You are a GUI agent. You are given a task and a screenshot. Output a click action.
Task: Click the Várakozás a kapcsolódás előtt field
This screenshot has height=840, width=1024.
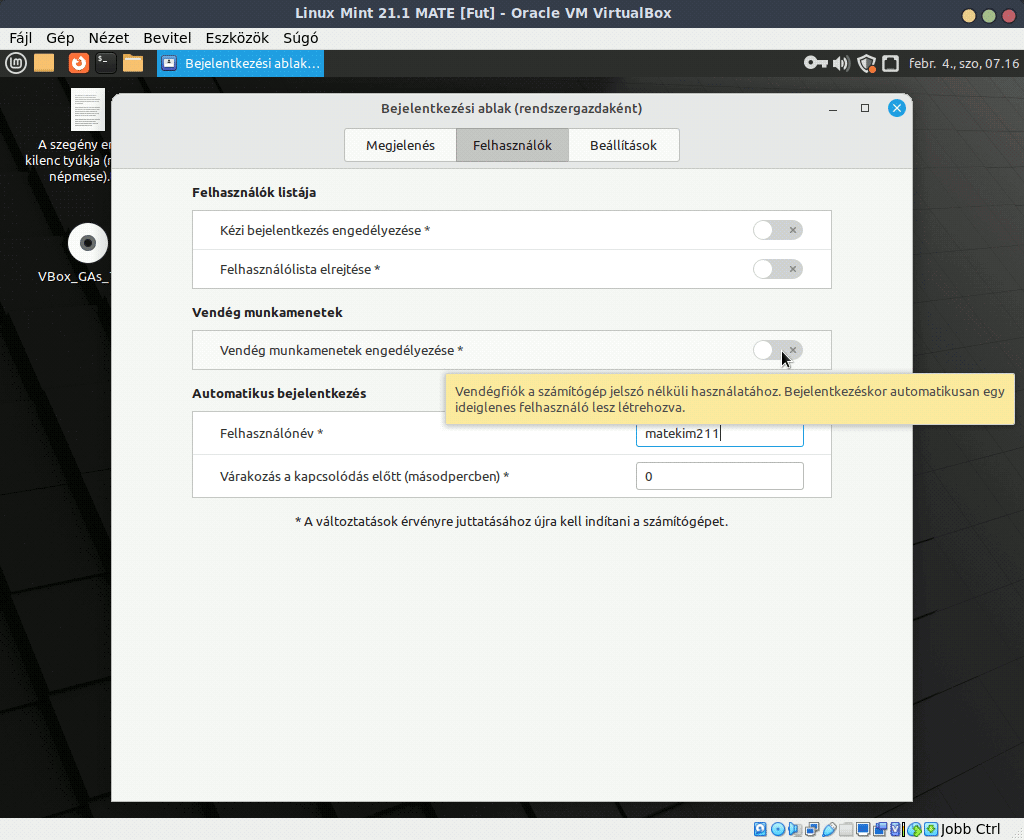[x=720, y=476]
